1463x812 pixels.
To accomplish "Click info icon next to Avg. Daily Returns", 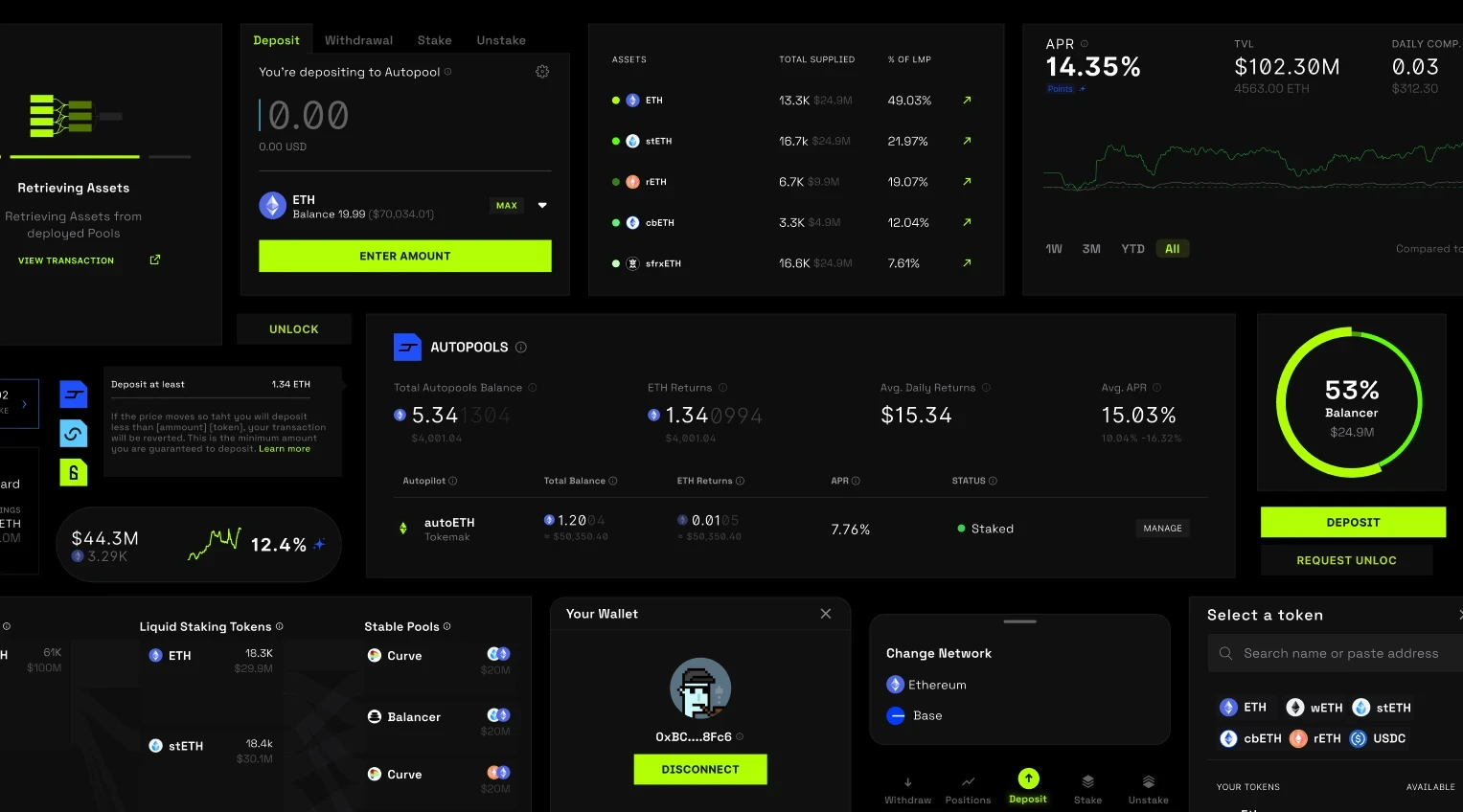I will tap(986, 388).
